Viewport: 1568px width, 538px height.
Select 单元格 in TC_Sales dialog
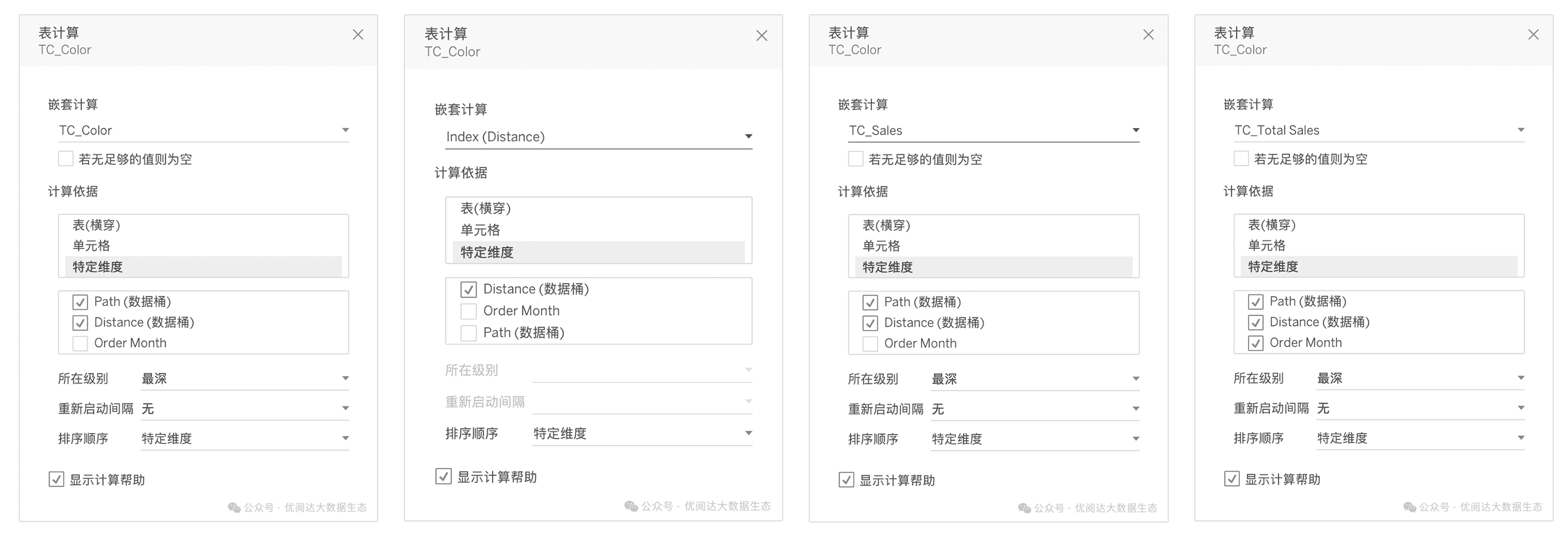tap(993, 246)
